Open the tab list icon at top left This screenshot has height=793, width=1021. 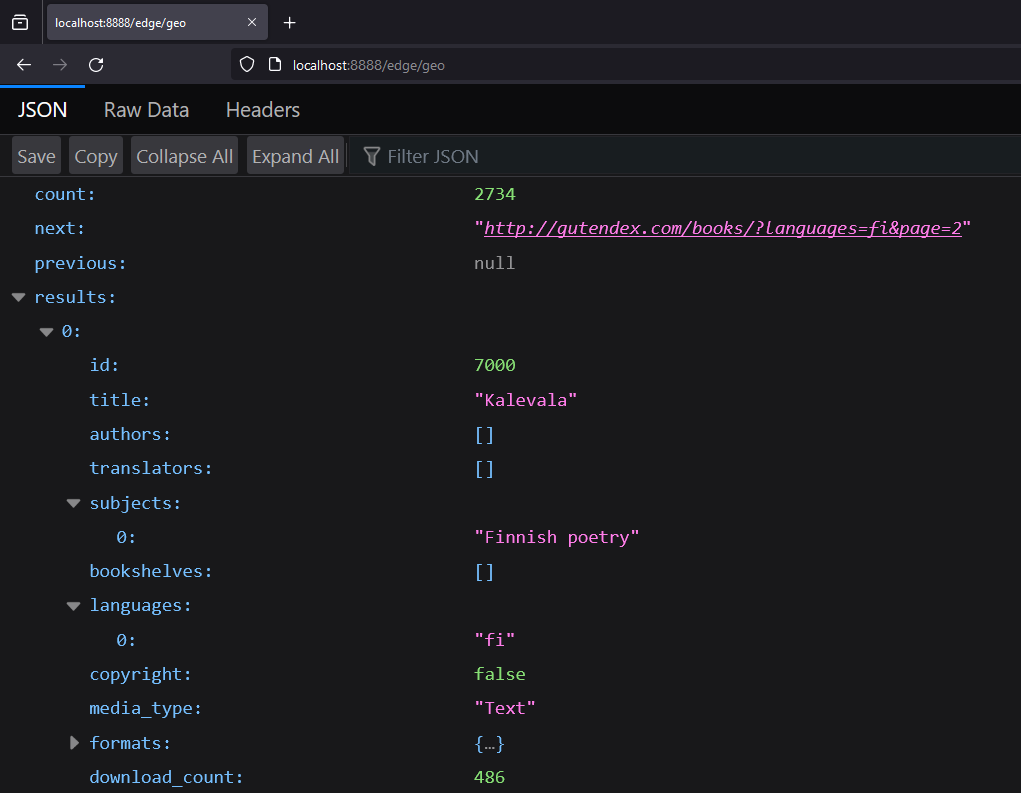click(20, 23)
